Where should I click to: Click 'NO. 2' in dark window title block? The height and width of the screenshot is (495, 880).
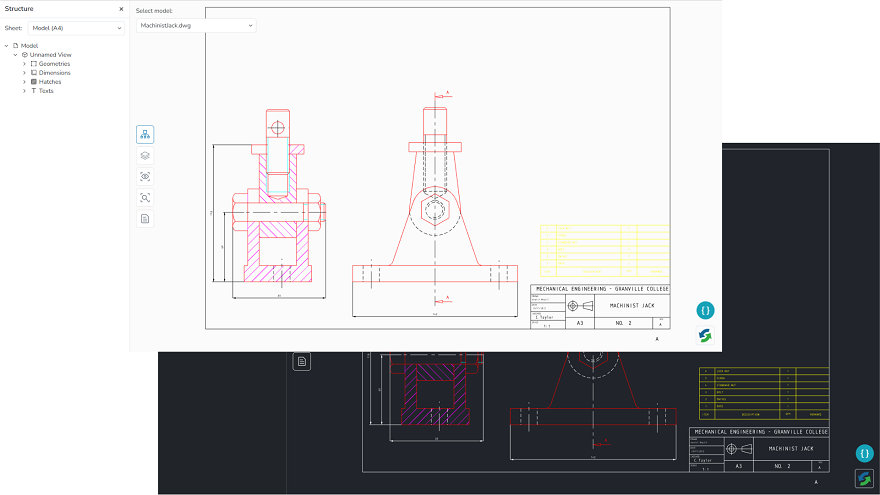[782, 466]
